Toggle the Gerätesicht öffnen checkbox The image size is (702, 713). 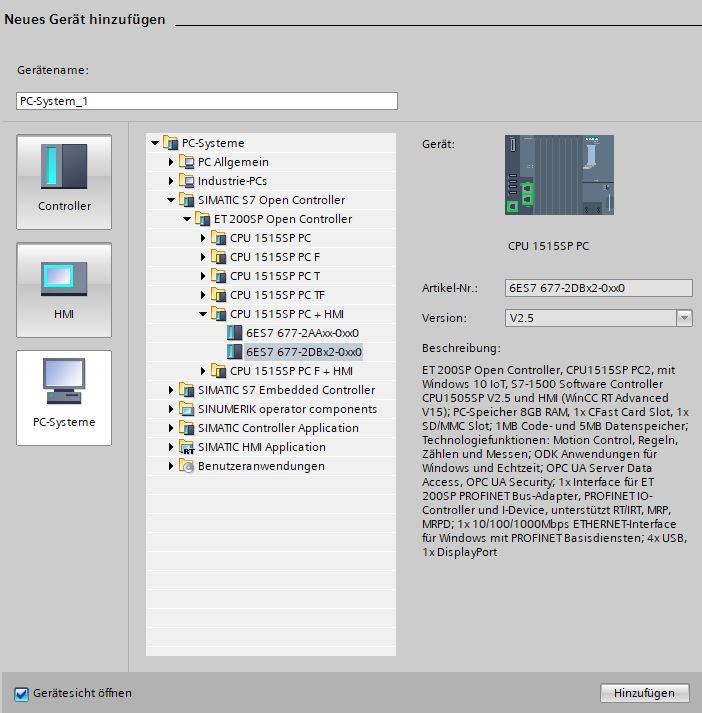click(x=22, y=693)
